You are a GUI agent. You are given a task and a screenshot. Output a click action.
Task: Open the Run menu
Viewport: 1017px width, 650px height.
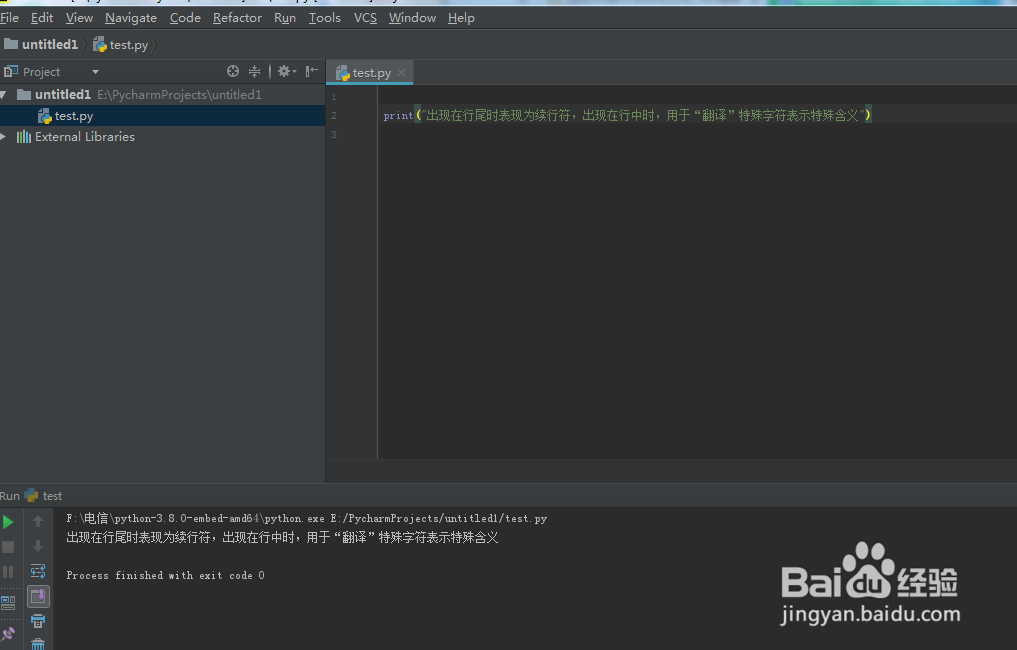tap(284, 17)
